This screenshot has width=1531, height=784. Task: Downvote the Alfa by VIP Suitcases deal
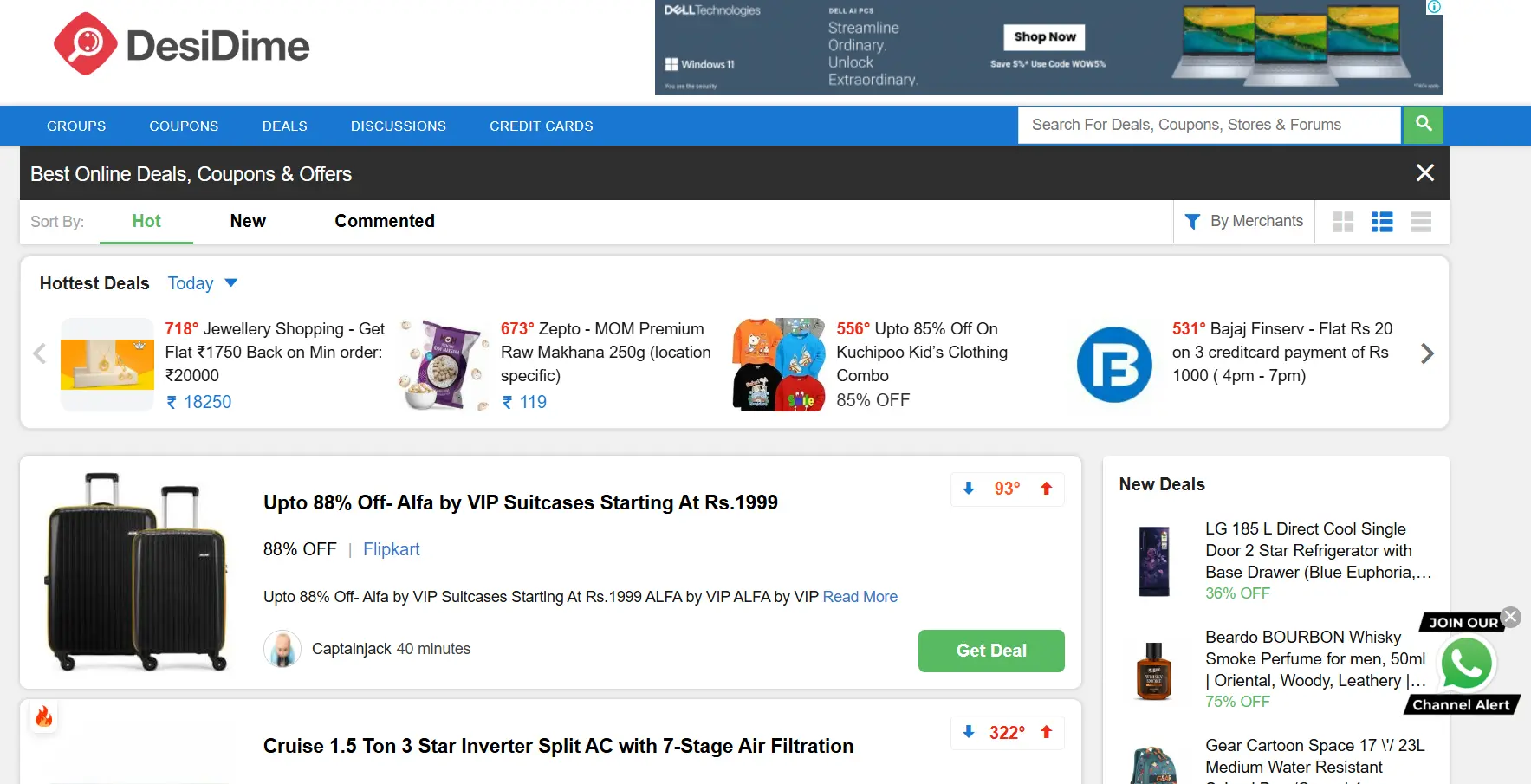pos(969,489)
